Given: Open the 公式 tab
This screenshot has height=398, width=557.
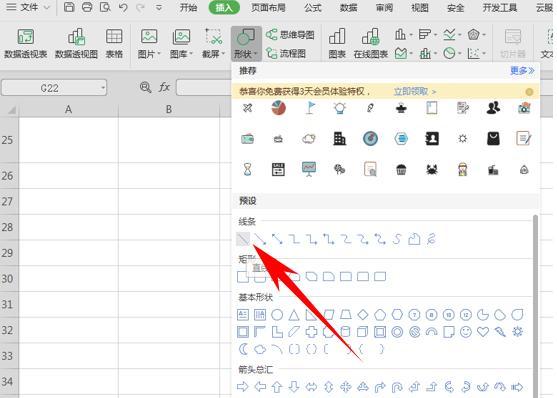Looking at the screenshot, I should [x=313, y=7].
